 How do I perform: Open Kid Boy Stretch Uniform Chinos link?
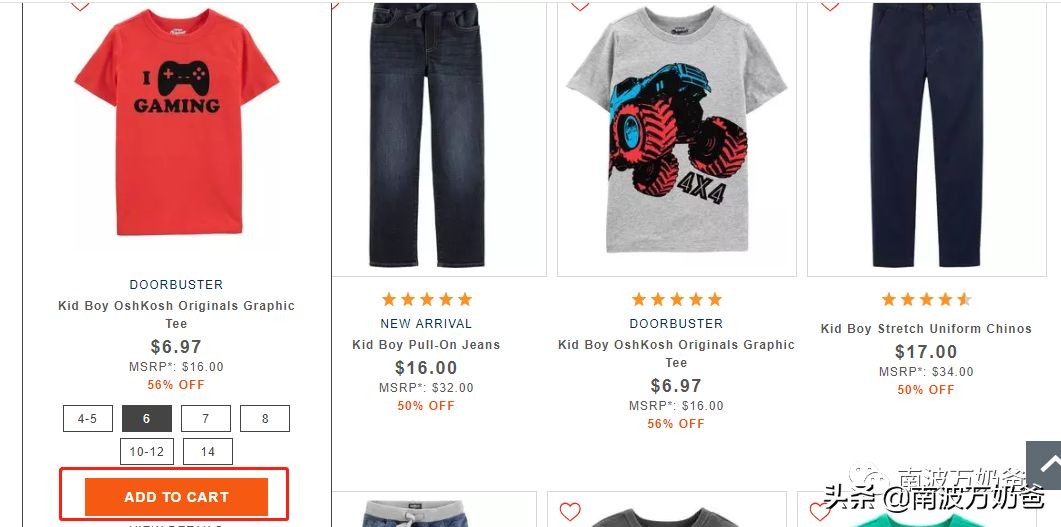[x=926, y=329]
